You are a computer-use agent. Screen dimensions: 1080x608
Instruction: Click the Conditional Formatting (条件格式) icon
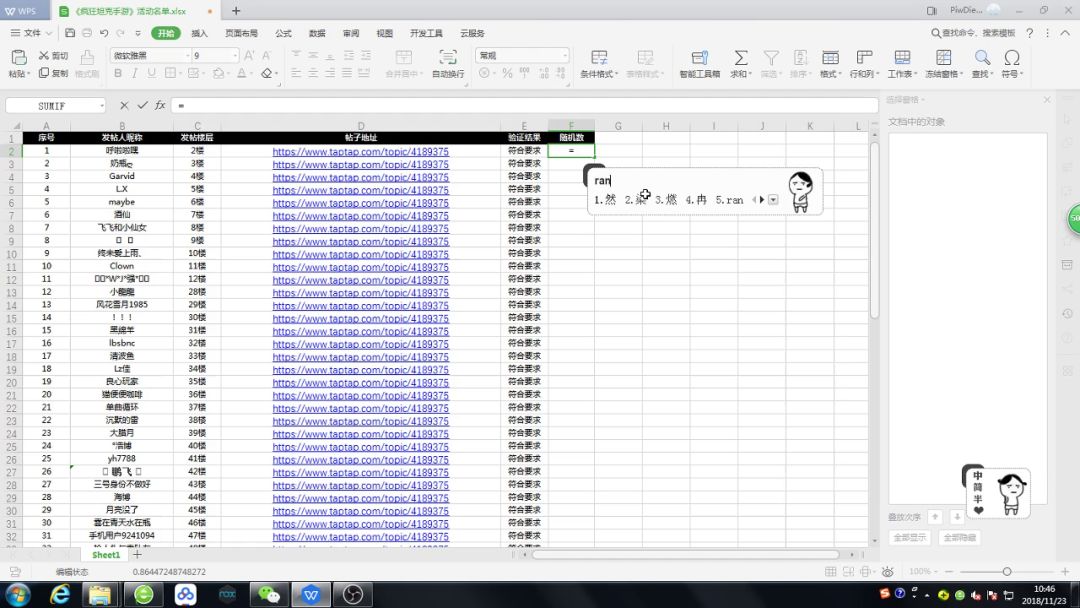pyautogui.click(x=599, y=58)
